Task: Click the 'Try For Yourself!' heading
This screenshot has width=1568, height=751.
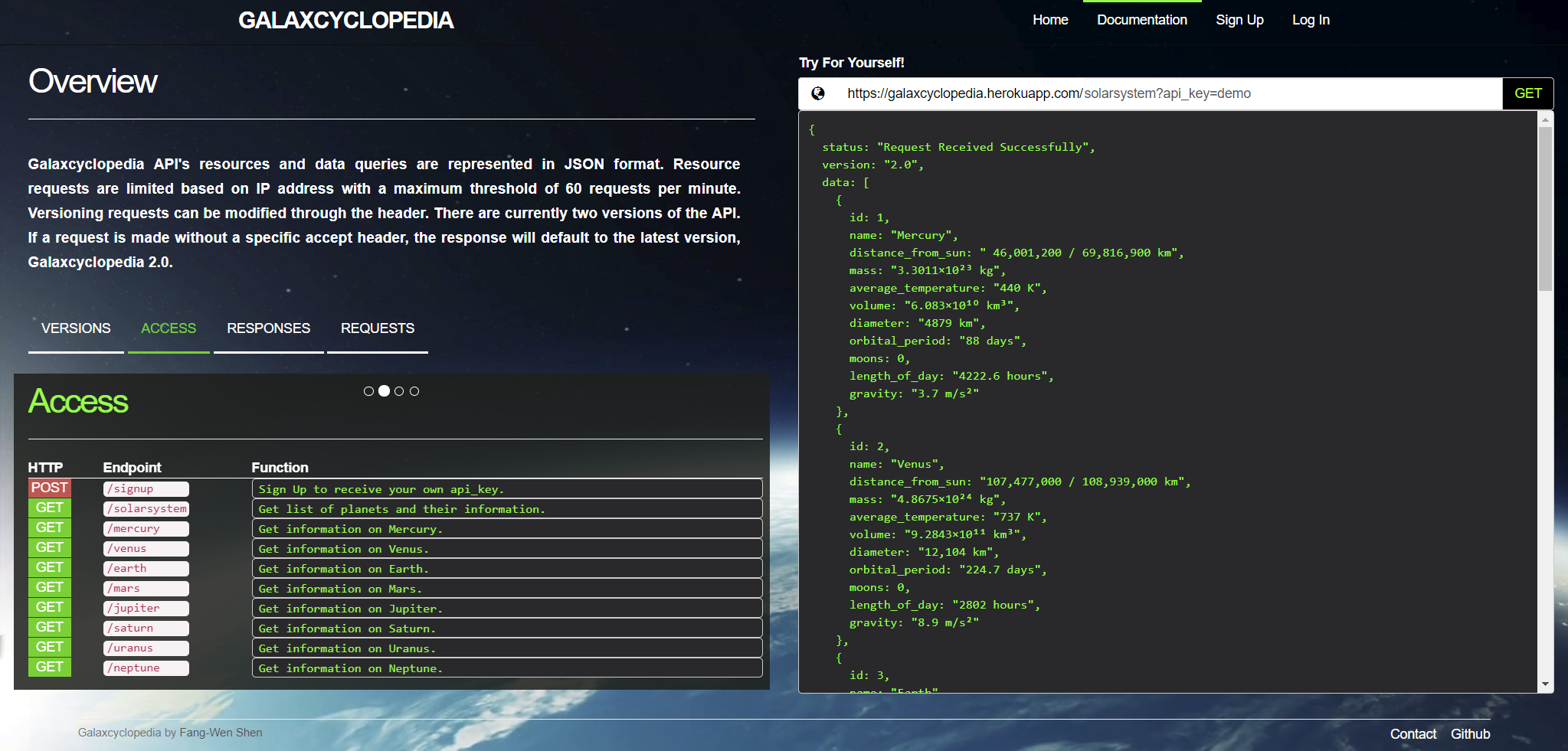Action: 852,63
